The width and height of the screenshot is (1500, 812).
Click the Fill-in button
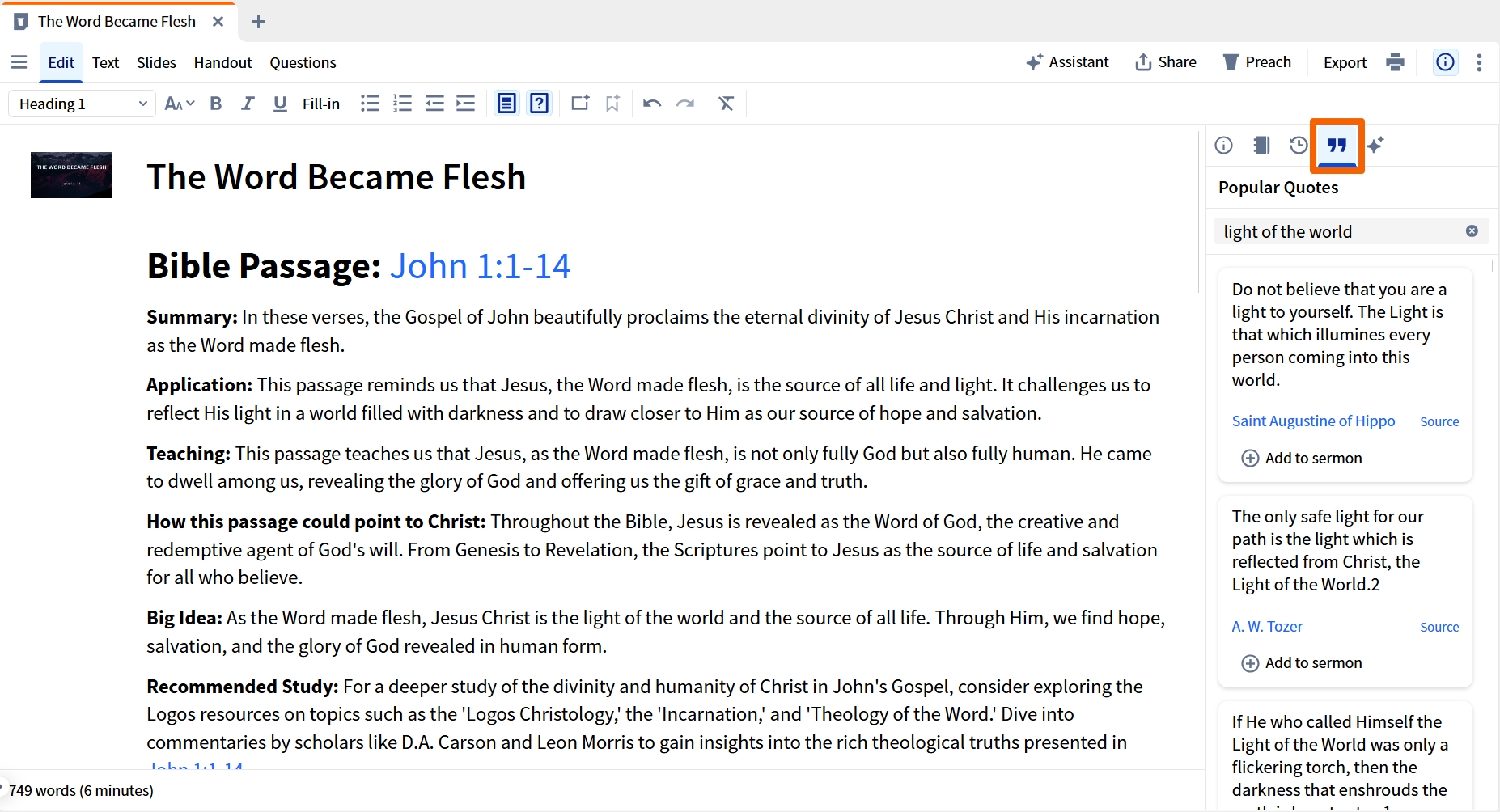pos(321,104)
